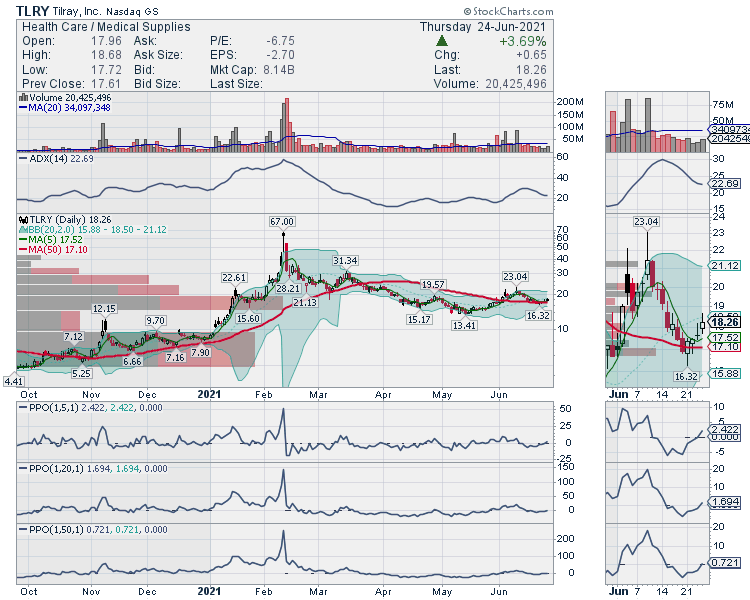Screen dimensions: 750x600
Task: Click the 13.41 price annotation
Action: [464, 326]
